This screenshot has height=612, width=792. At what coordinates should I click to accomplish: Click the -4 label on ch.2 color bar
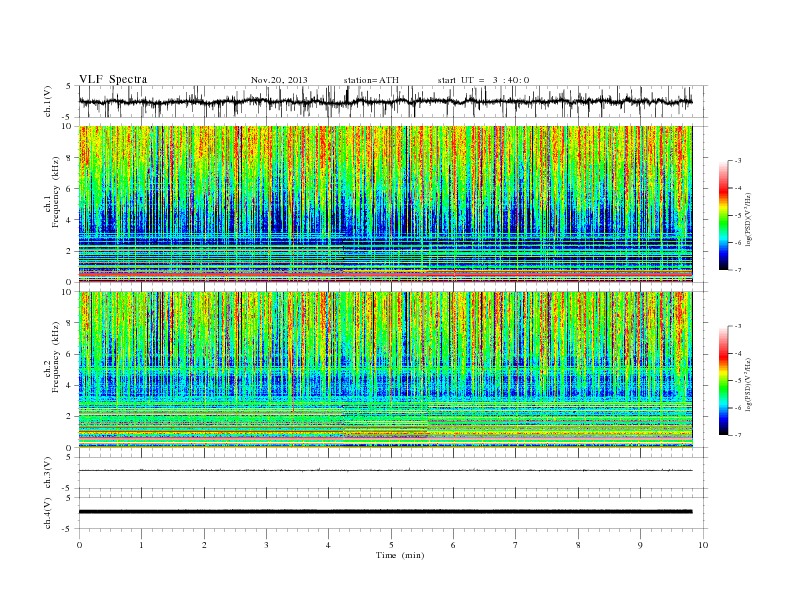pyautogui.click(x=738, y=353)
